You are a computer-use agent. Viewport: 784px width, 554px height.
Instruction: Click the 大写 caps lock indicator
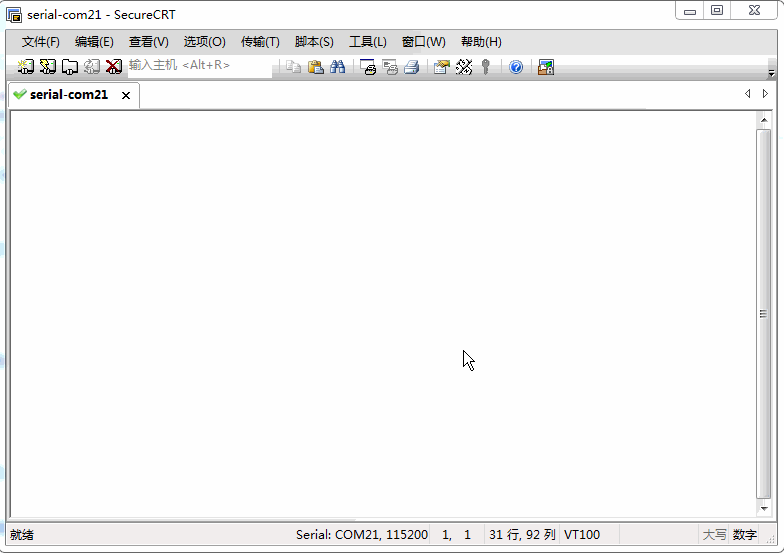(714, 534)
